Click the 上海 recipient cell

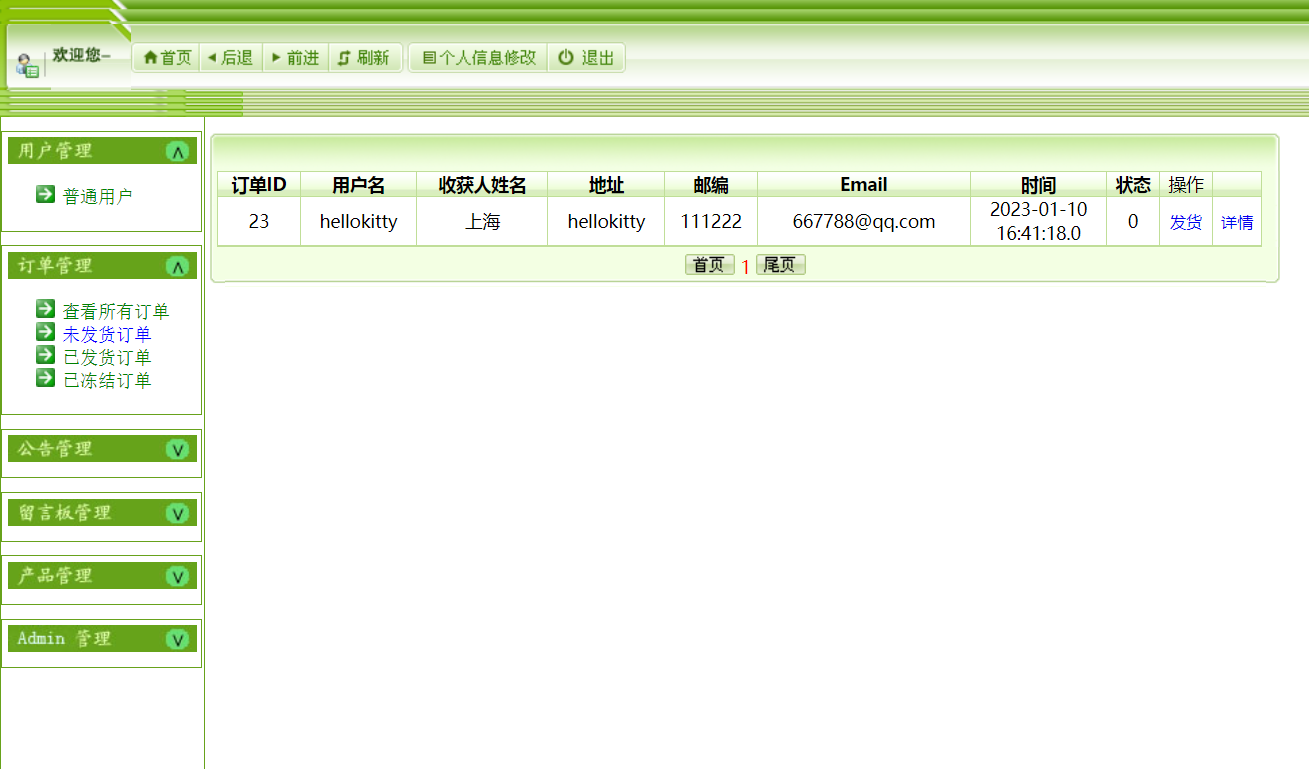pos(483,221)
